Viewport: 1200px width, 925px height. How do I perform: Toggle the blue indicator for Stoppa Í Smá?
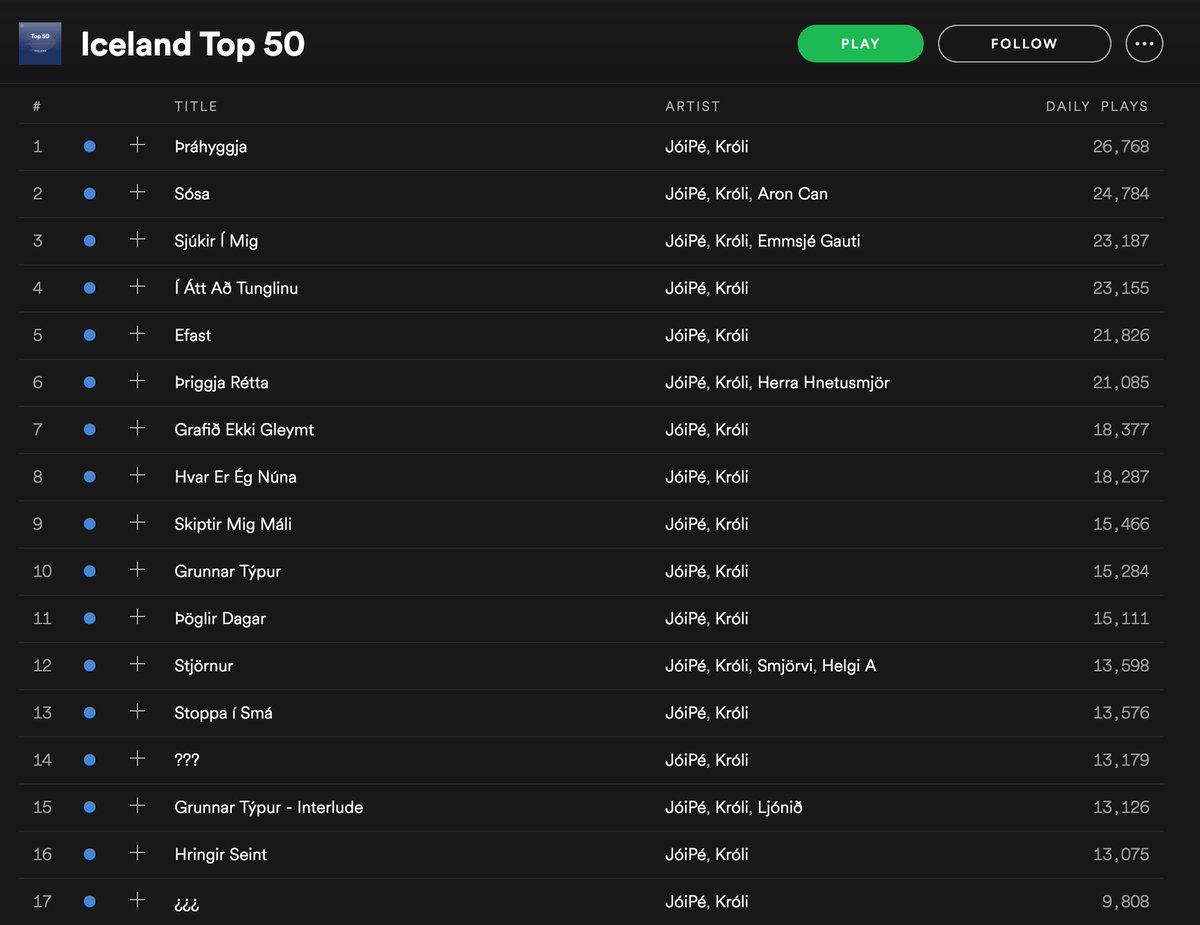tap(89, 712)
